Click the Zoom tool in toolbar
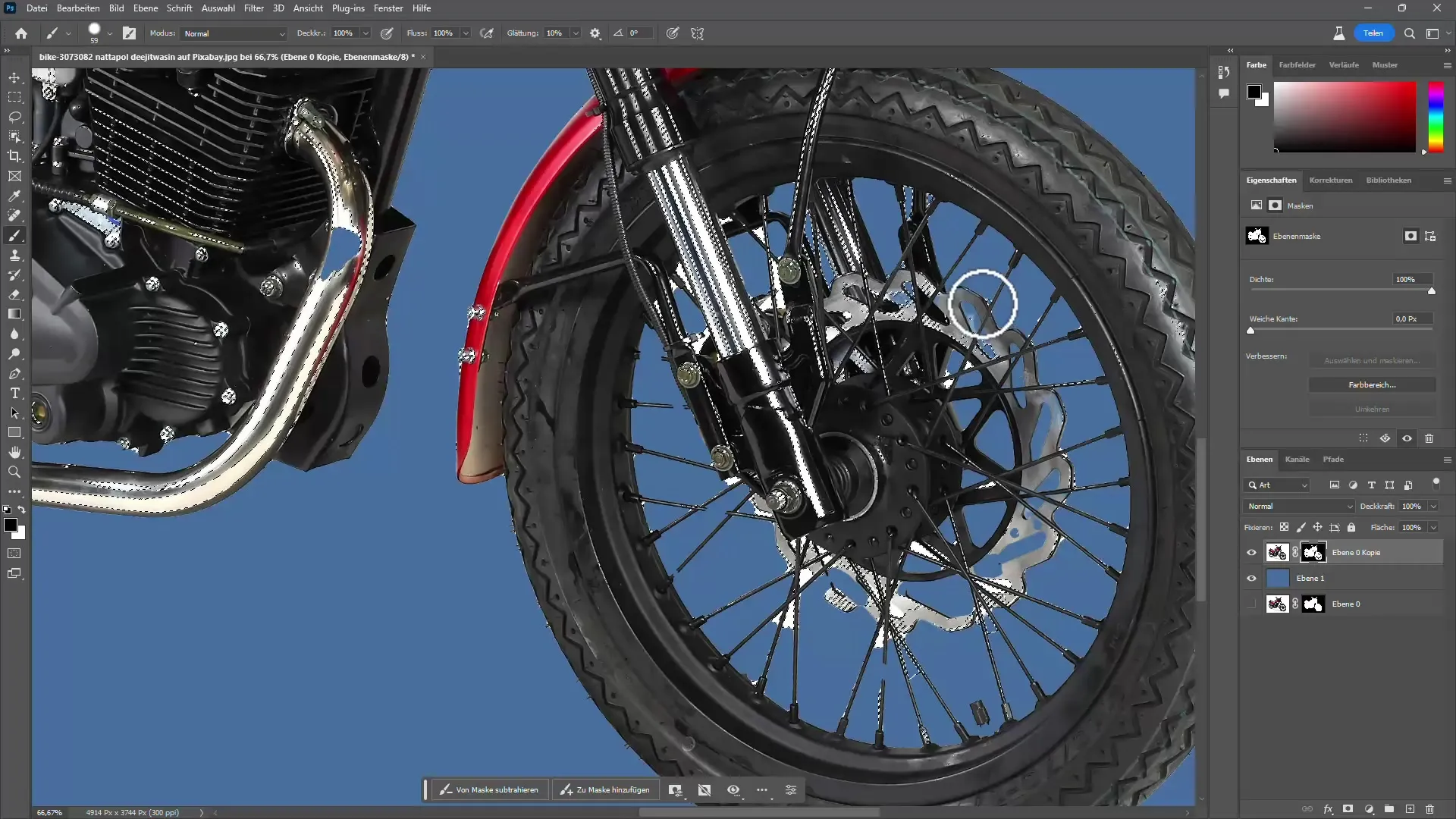The width and height of the screenshot is (1456, 819). (x=15, y=471)
